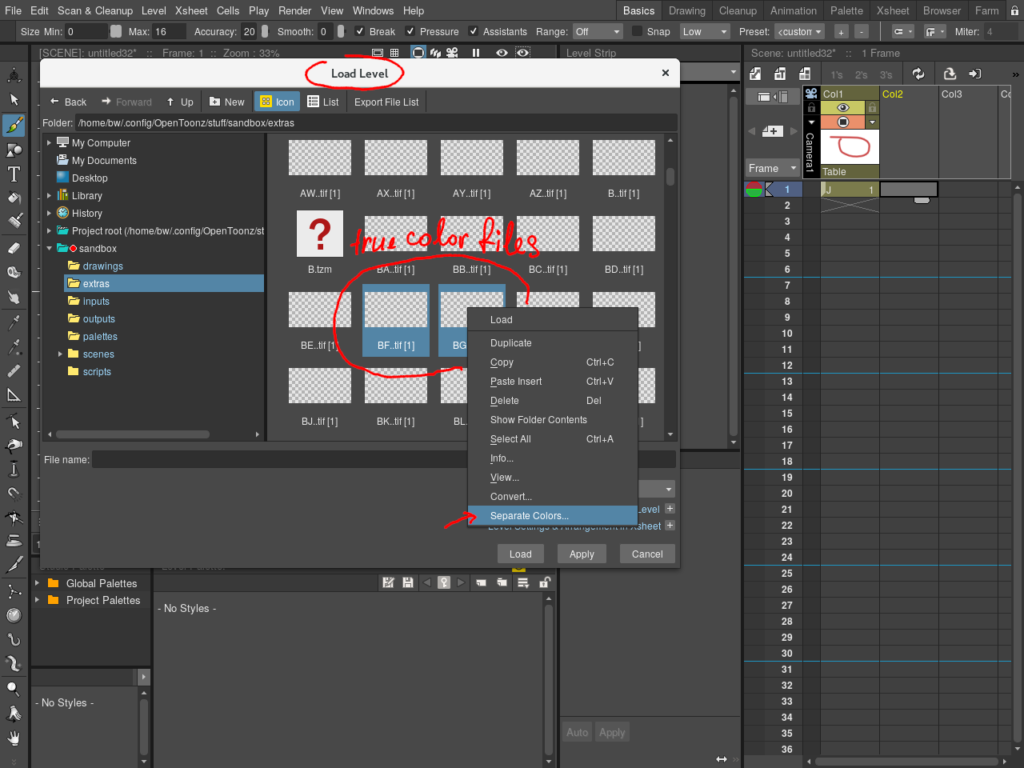Image resolution: width=1024 pixels, height=768 pixels.
Task: Click the Load button in Load Level dialog
Action: click(x=520, y=553)
